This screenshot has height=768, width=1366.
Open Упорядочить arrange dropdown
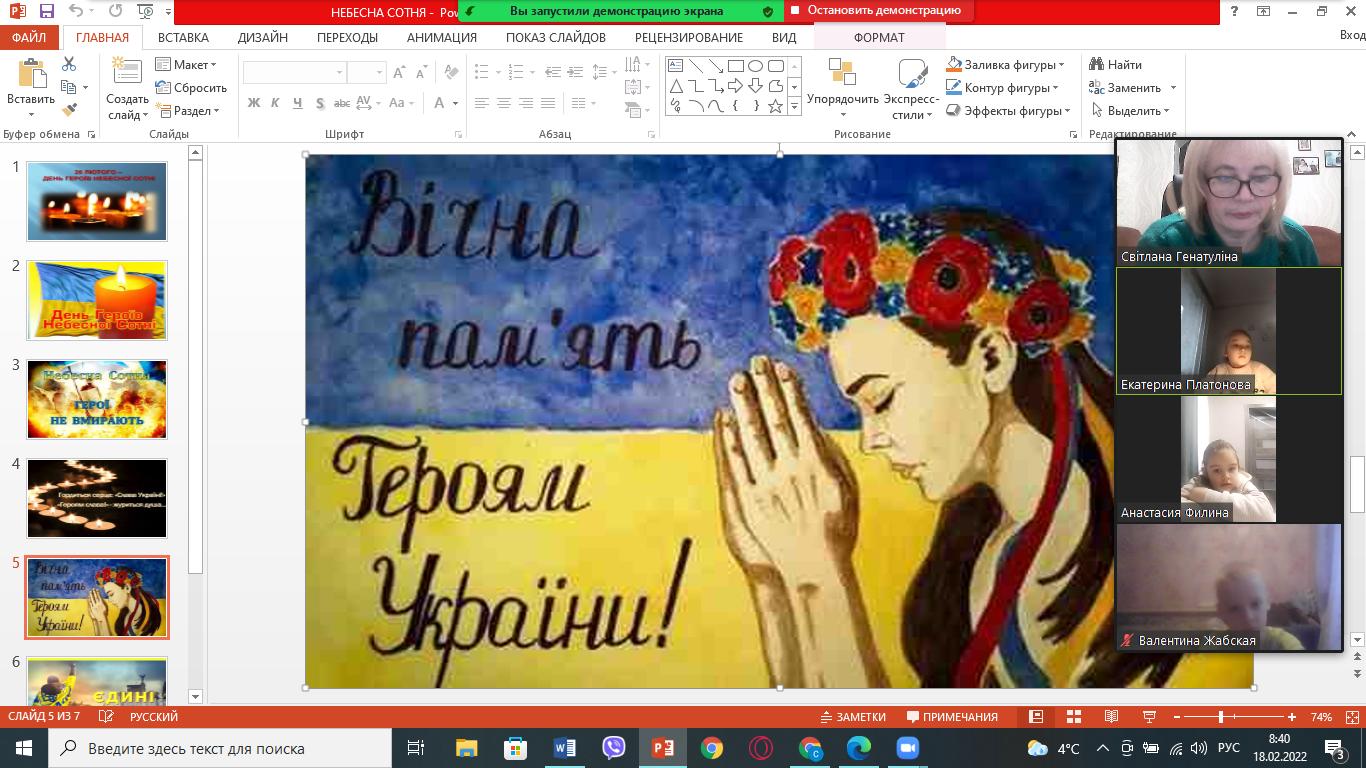tap(843, 89)
